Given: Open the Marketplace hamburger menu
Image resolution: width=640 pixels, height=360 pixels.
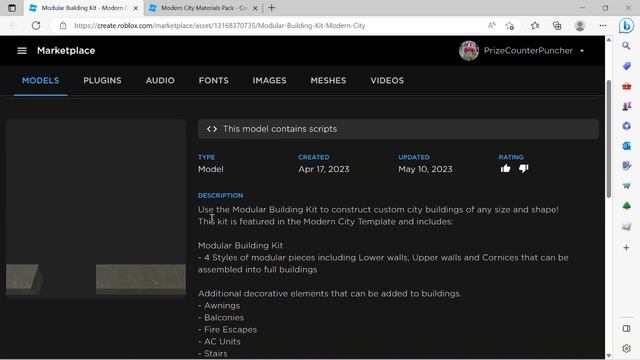Looking at the screenshot, I should coord(22,51).
